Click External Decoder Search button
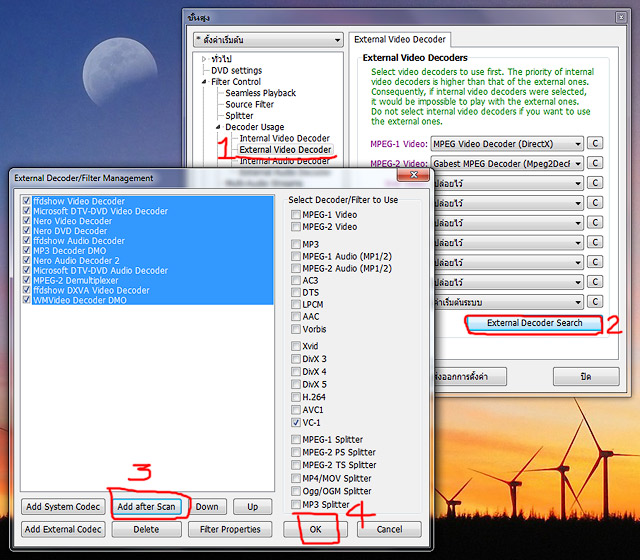Image resolution: width=640 pixels, height=560 pixels. tap(534, 323)
